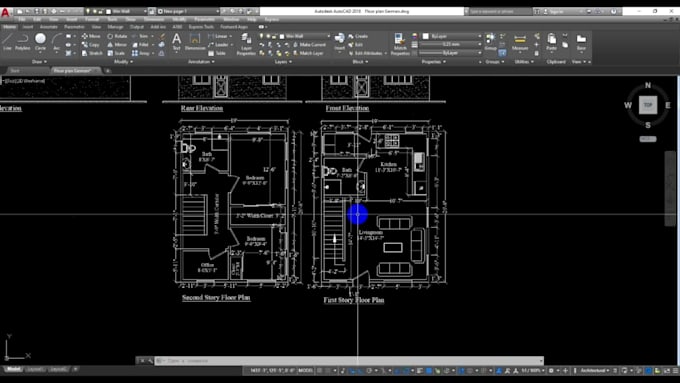Click the Paste tool
The height and width of the screenshot is (383, 680).
(551, 42)
